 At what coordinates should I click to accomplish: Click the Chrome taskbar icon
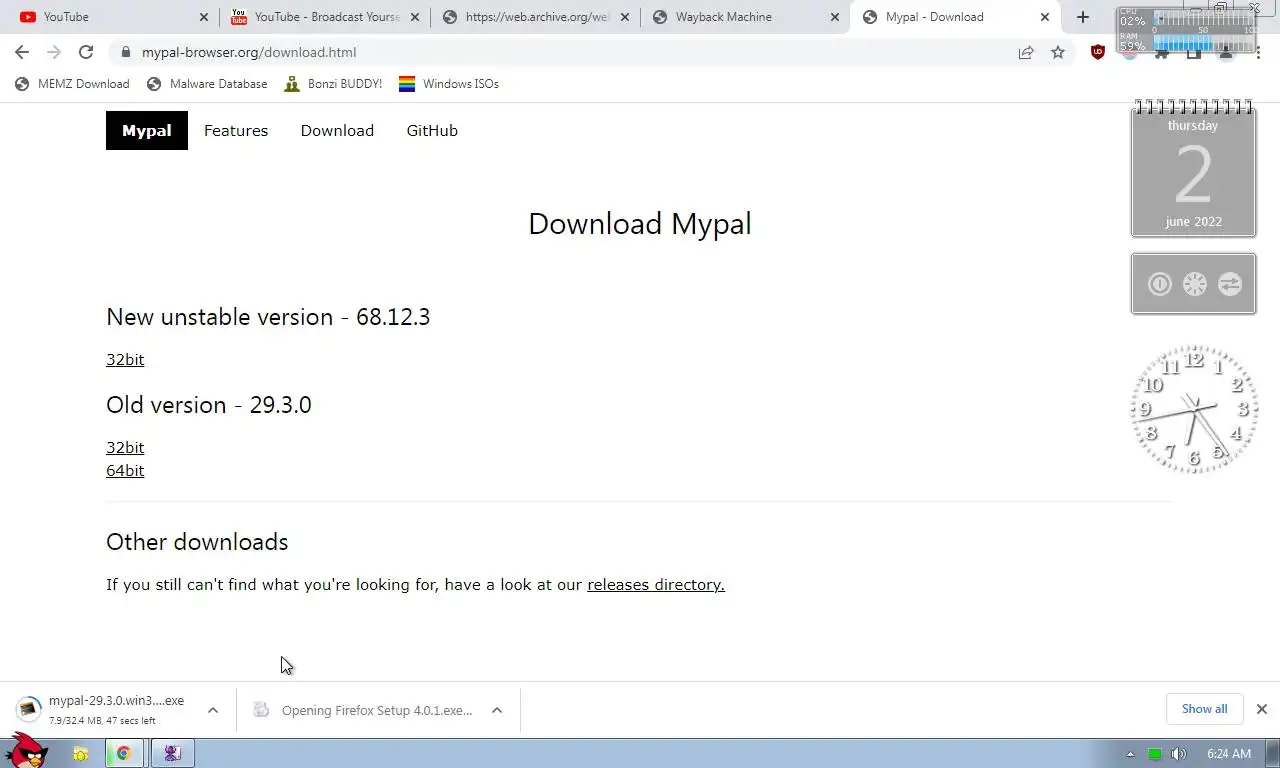[x=124, y=754]
